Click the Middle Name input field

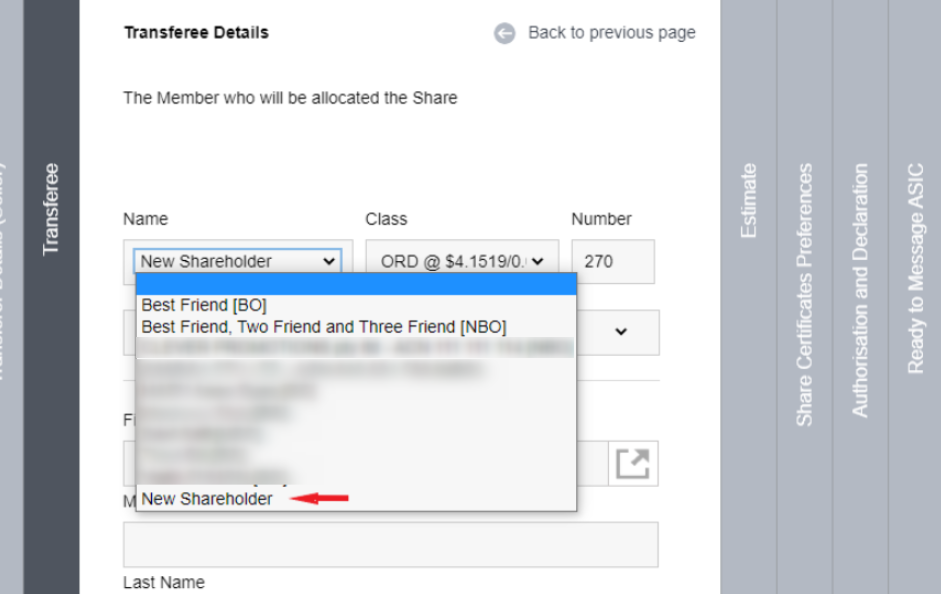(x=390, y=544)
